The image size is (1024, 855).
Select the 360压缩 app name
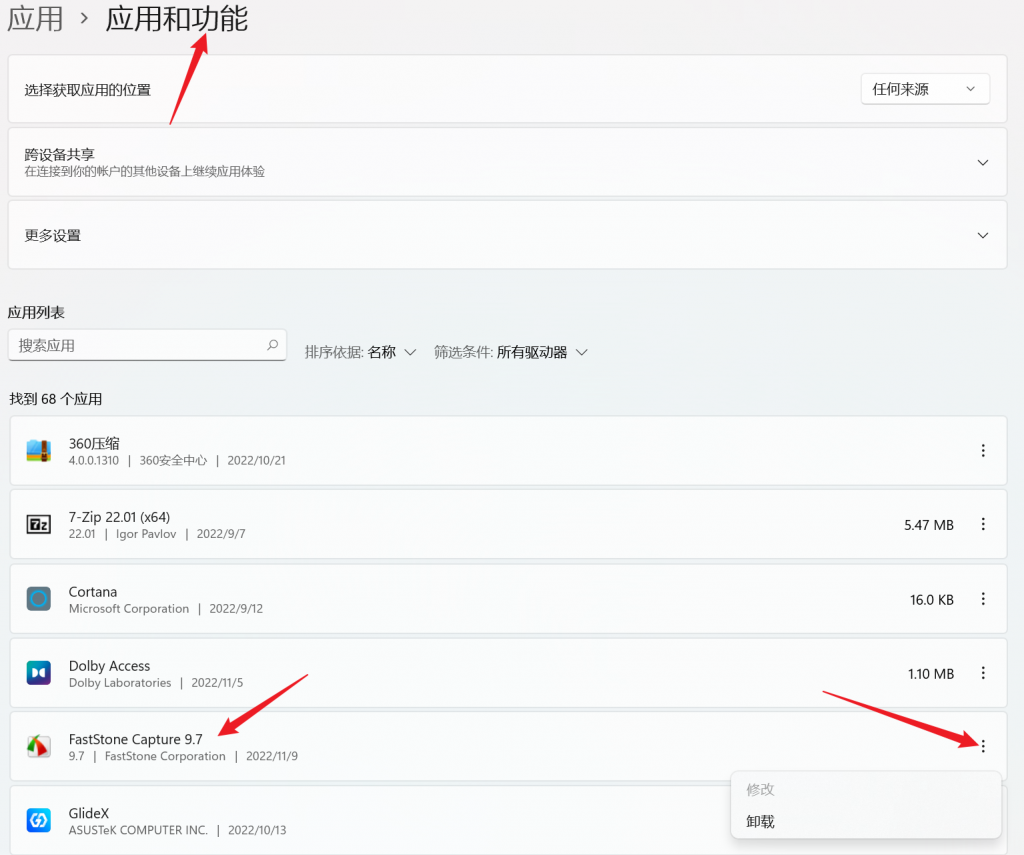pyautogui.click(x=94, y=444)
